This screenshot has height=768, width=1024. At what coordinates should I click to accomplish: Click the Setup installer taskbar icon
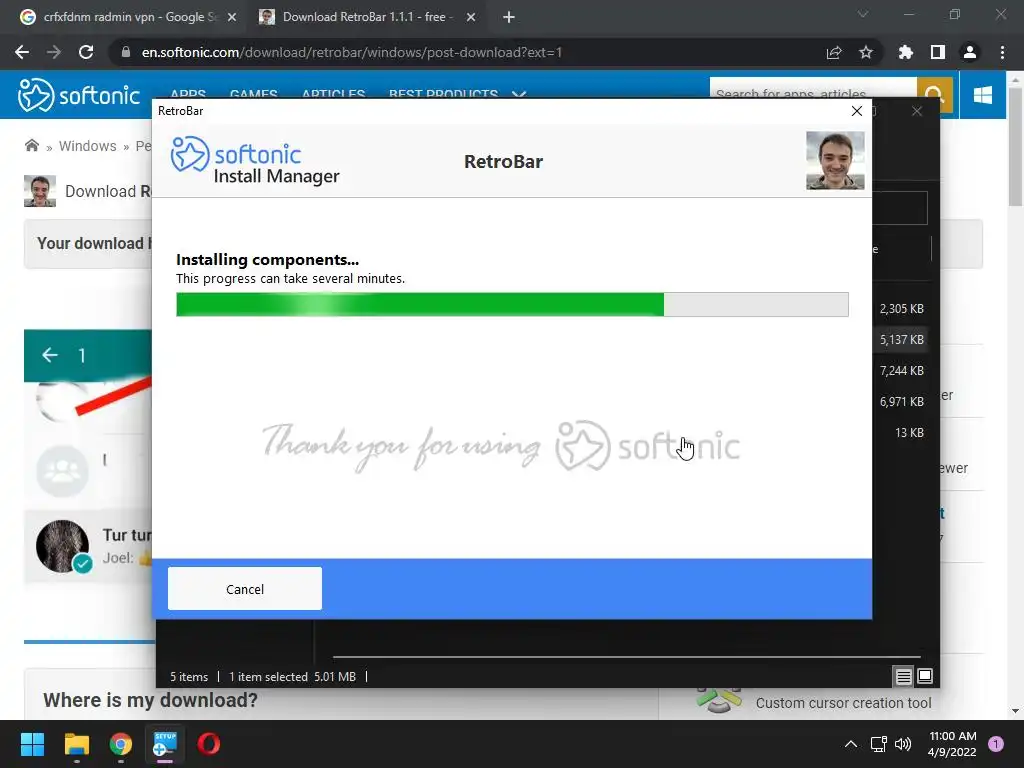click(165, 744)
